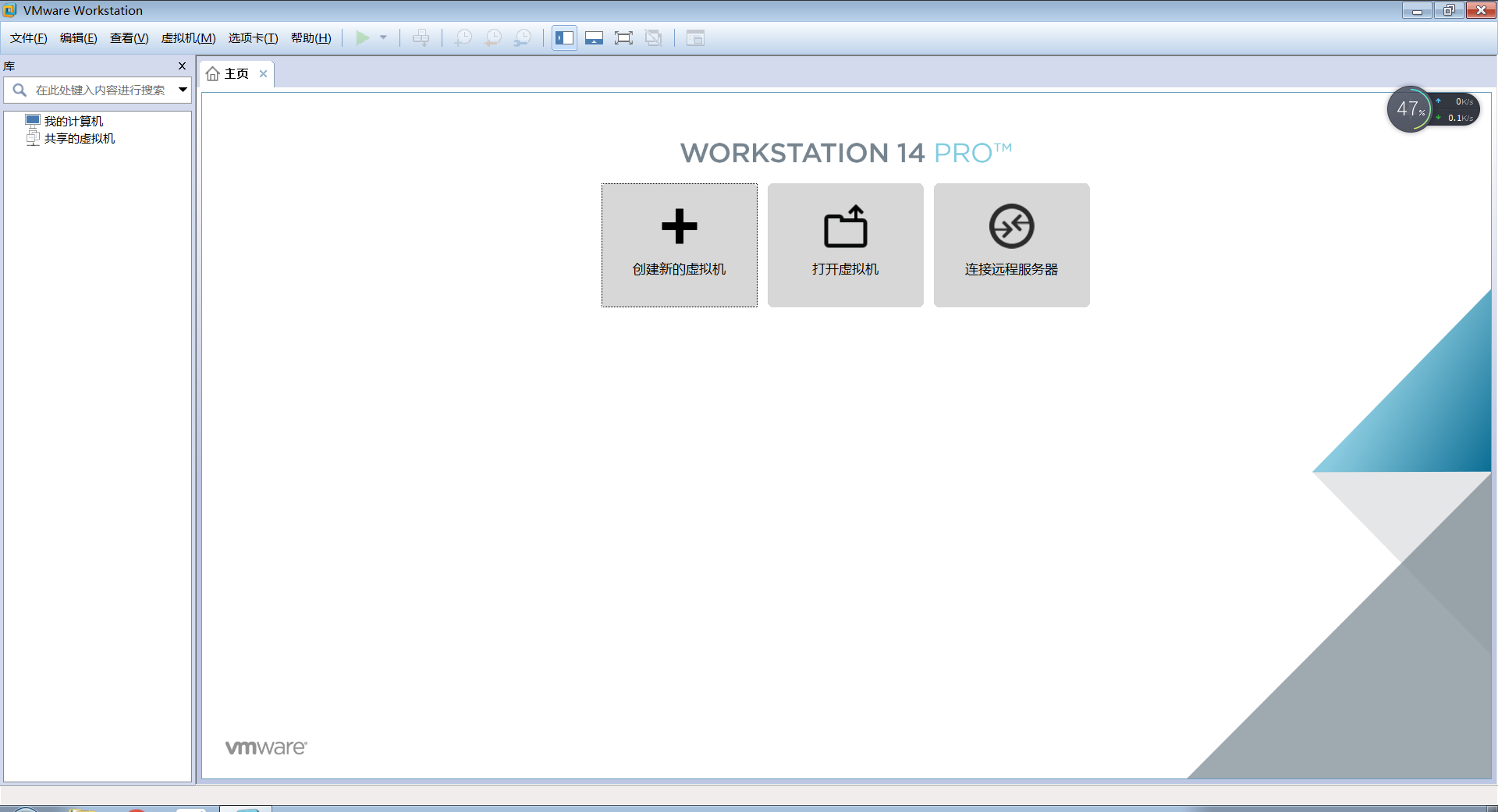Screen dimensions: 1498x812
Task: Select 共享的虚拟机 in the library tree
Action: (x=80, y=138)
